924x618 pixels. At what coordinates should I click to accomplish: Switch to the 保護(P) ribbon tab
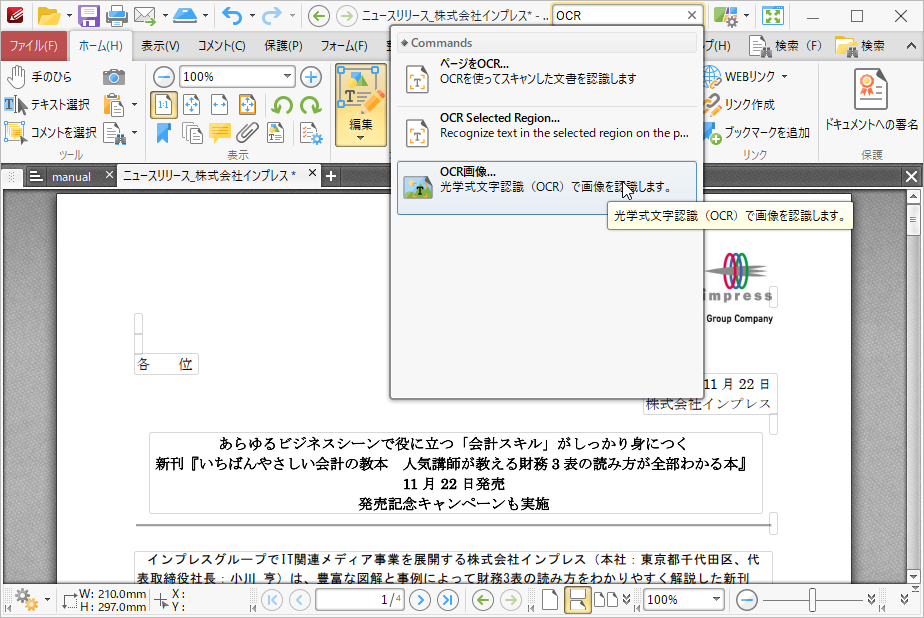point(283,46)
